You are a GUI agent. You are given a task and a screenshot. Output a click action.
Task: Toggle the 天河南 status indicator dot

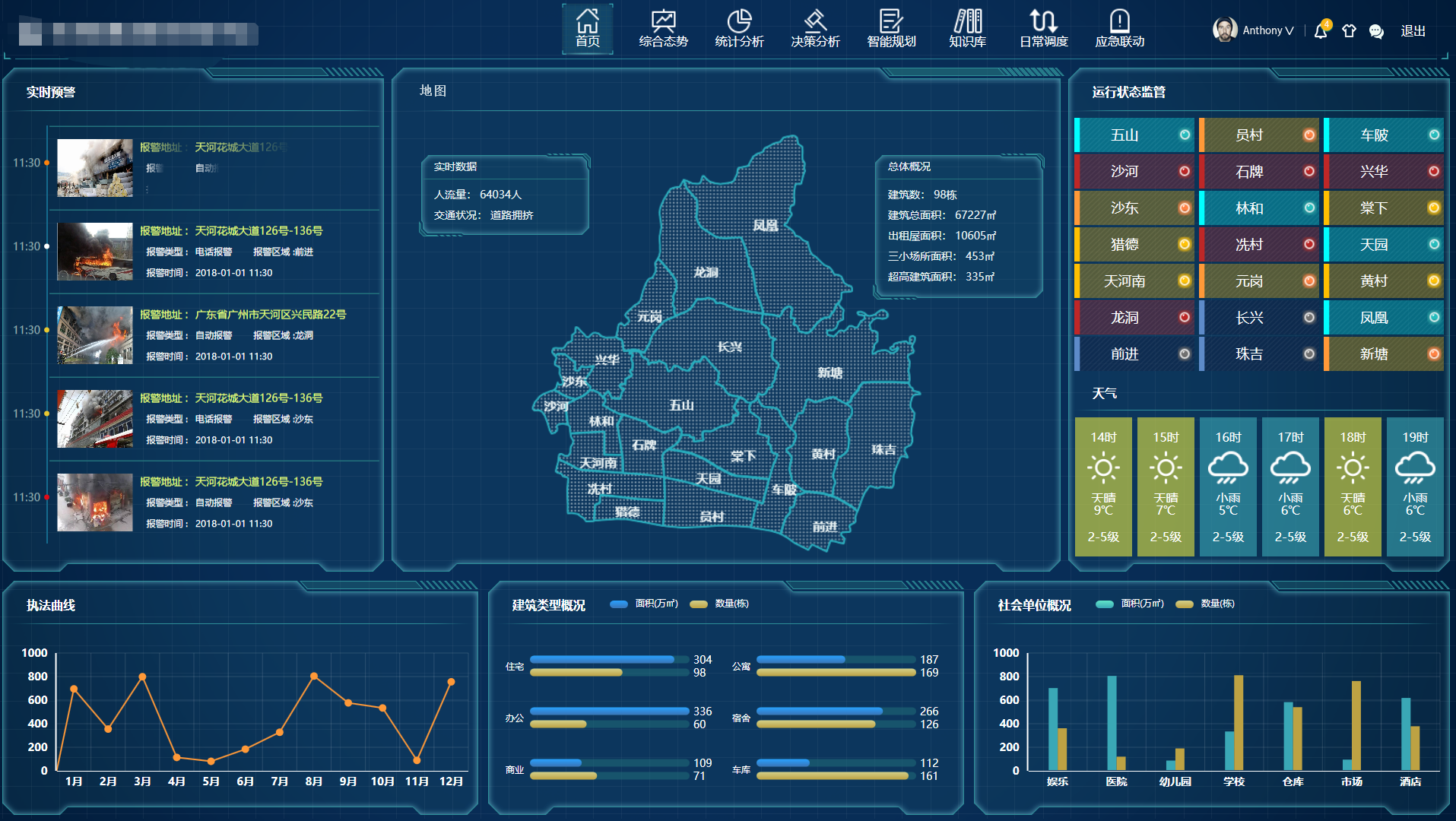pos(1185,281)
